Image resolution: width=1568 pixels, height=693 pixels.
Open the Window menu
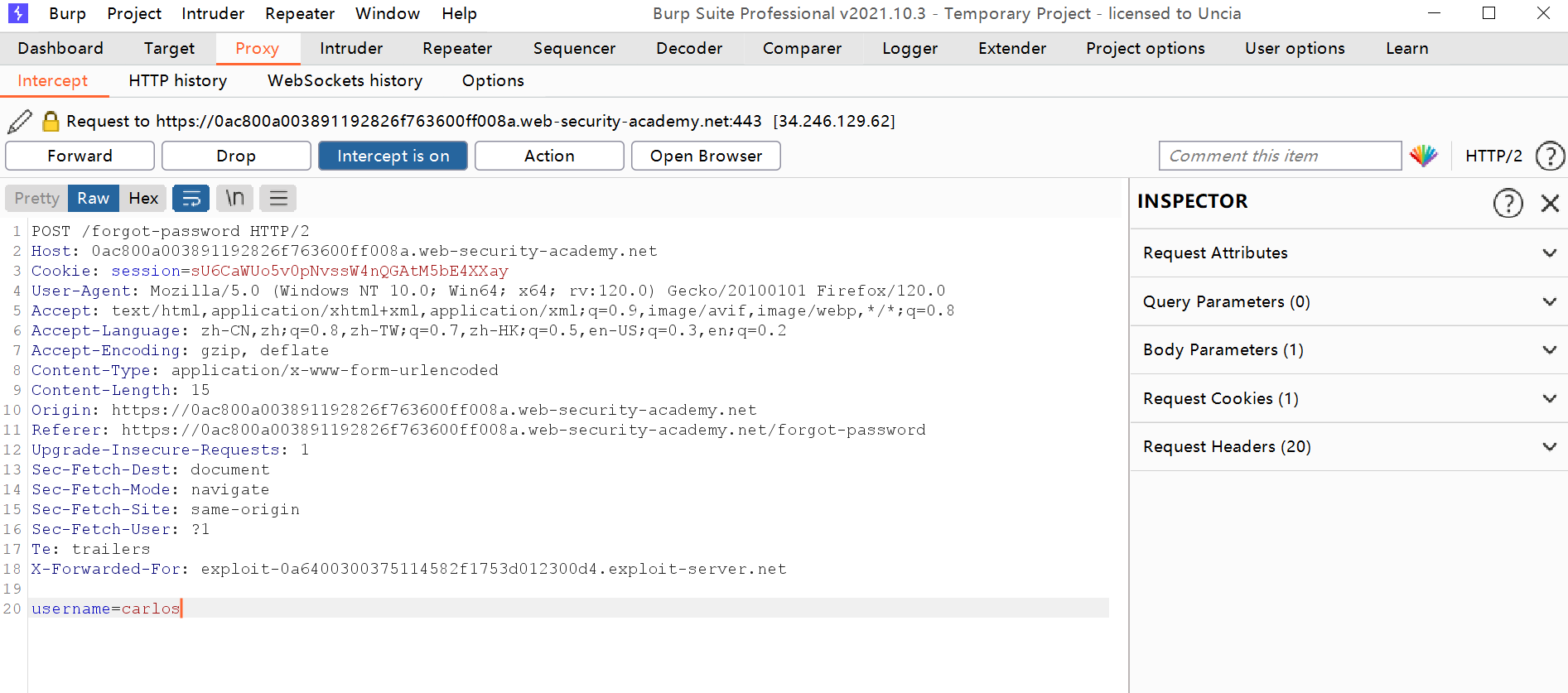click(388, 13)
